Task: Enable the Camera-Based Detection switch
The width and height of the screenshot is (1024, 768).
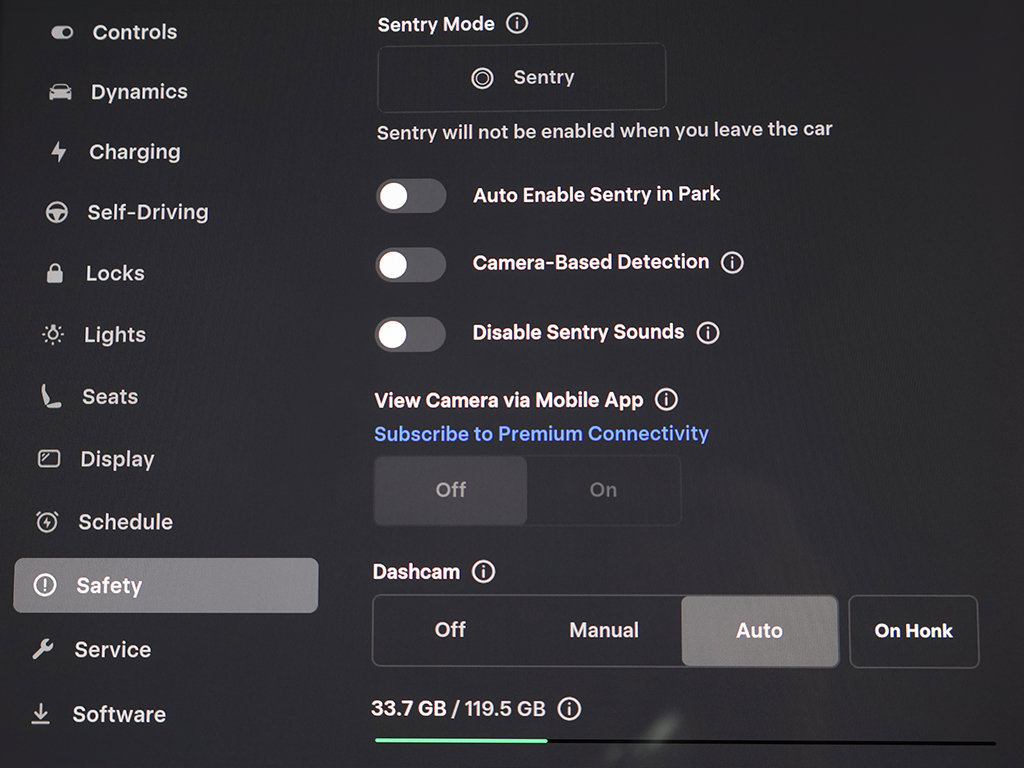Action: (410, 264)
